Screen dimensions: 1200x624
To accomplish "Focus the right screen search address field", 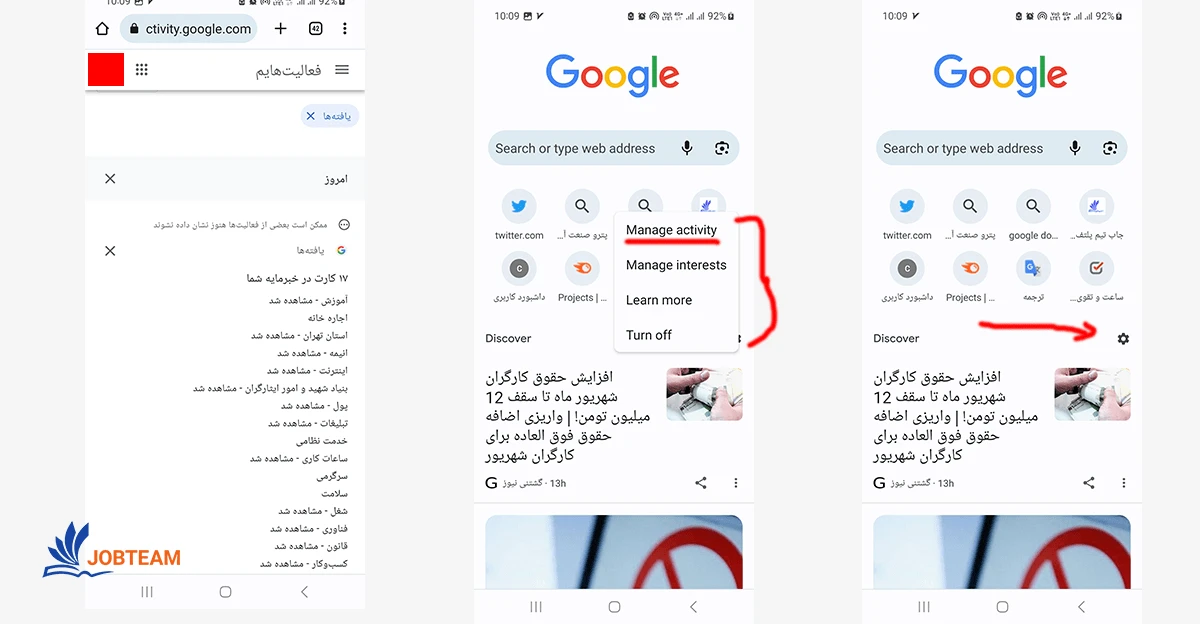I will click(1001, 148).
